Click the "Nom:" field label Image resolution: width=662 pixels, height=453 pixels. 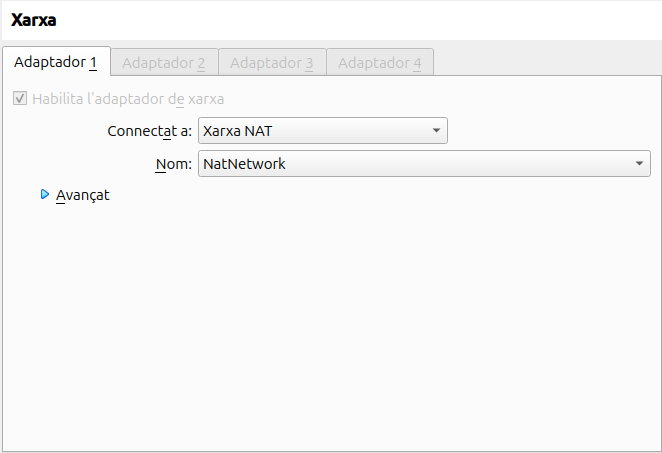174,163
